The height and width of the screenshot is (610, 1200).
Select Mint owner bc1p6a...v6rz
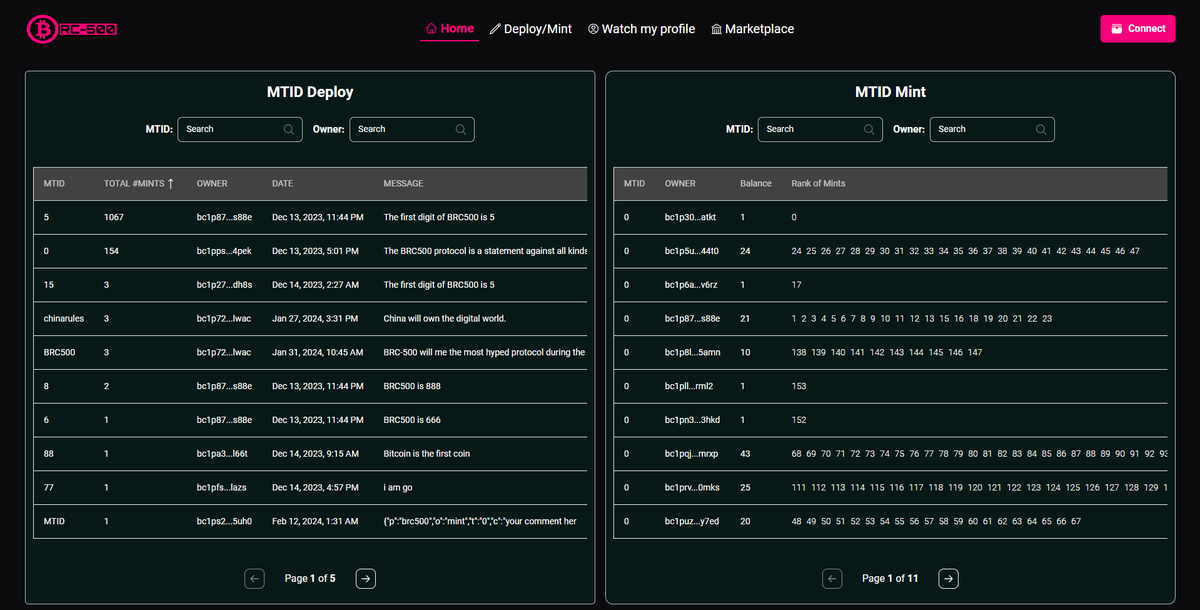691,285
